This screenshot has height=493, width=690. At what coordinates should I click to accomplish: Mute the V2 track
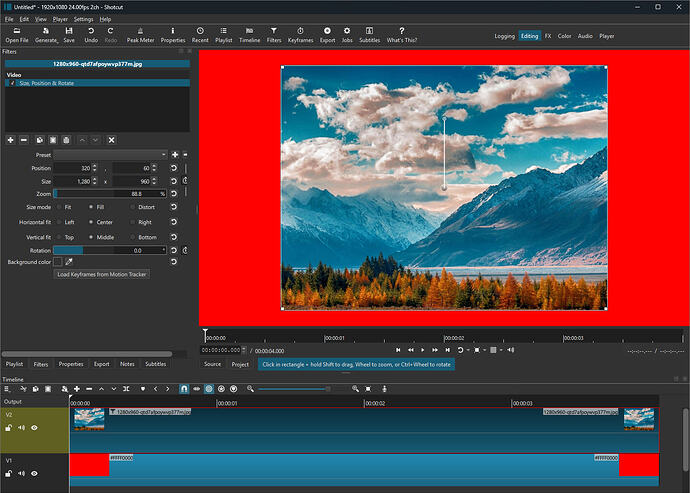point(21,427)
